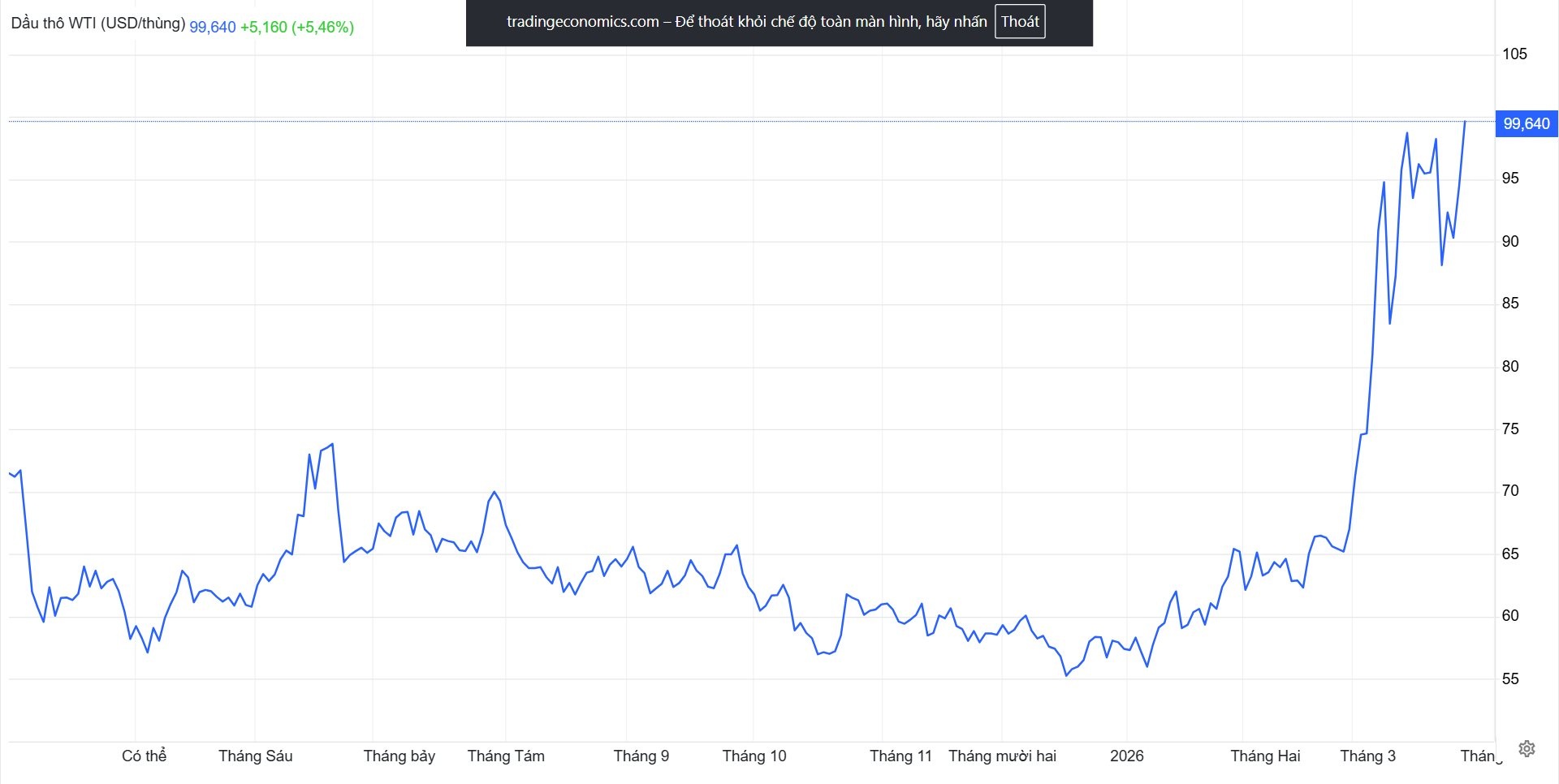The height and width of the screenshot is (784, 1559).
Task: Click the 2026 year marker on axis
Action: [x=1126, y=756]
